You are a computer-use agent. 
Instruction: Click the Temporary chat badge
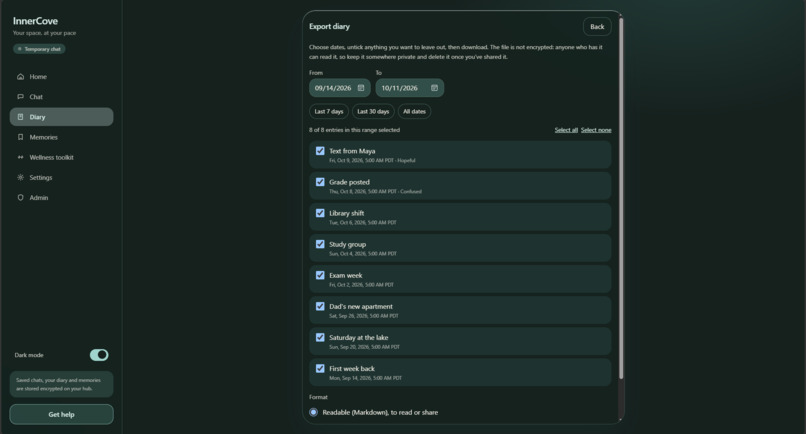tap(40, 49)
